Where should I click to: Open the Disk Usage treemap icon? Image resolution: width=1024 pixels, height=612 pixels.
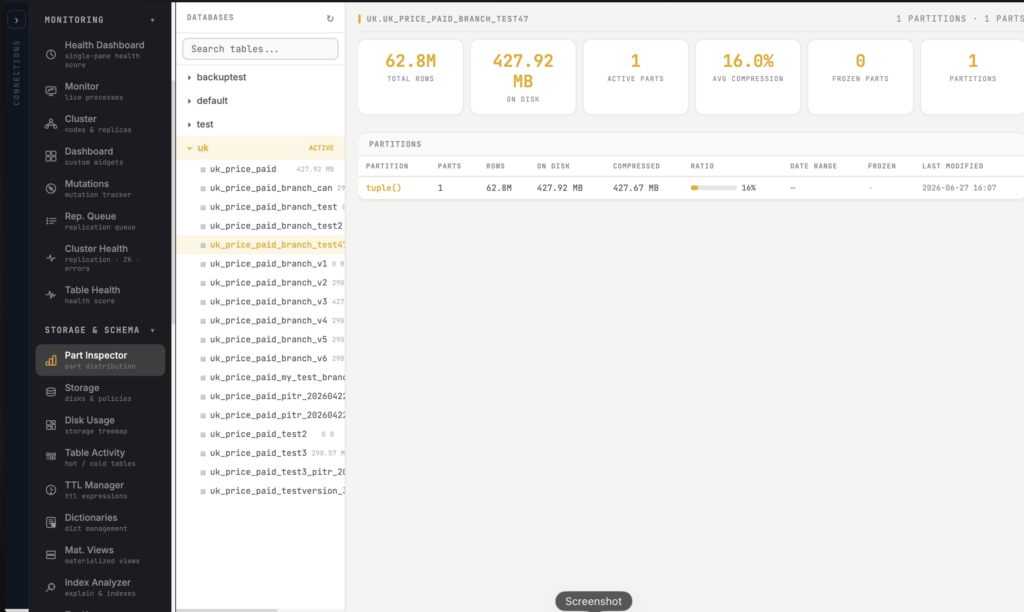51,425
